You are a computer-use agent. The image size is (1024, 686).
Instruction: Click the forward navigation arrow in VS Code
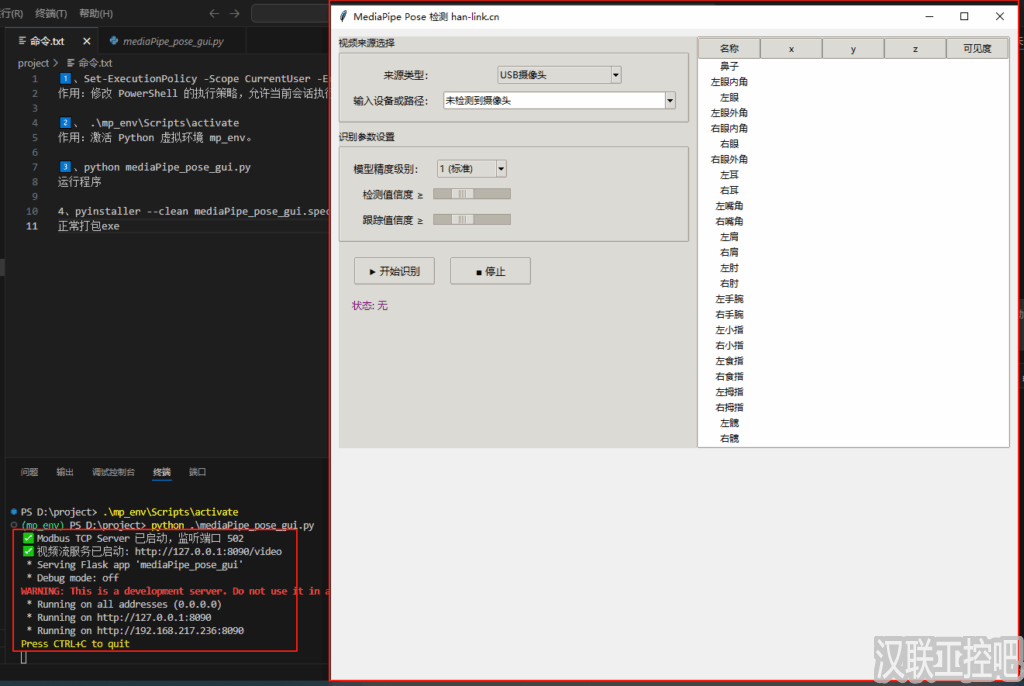235,14
